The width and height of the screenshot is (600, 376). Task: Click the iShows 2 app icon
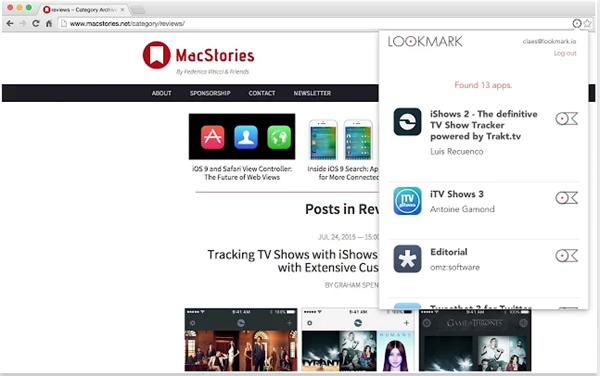click(408, 122)
